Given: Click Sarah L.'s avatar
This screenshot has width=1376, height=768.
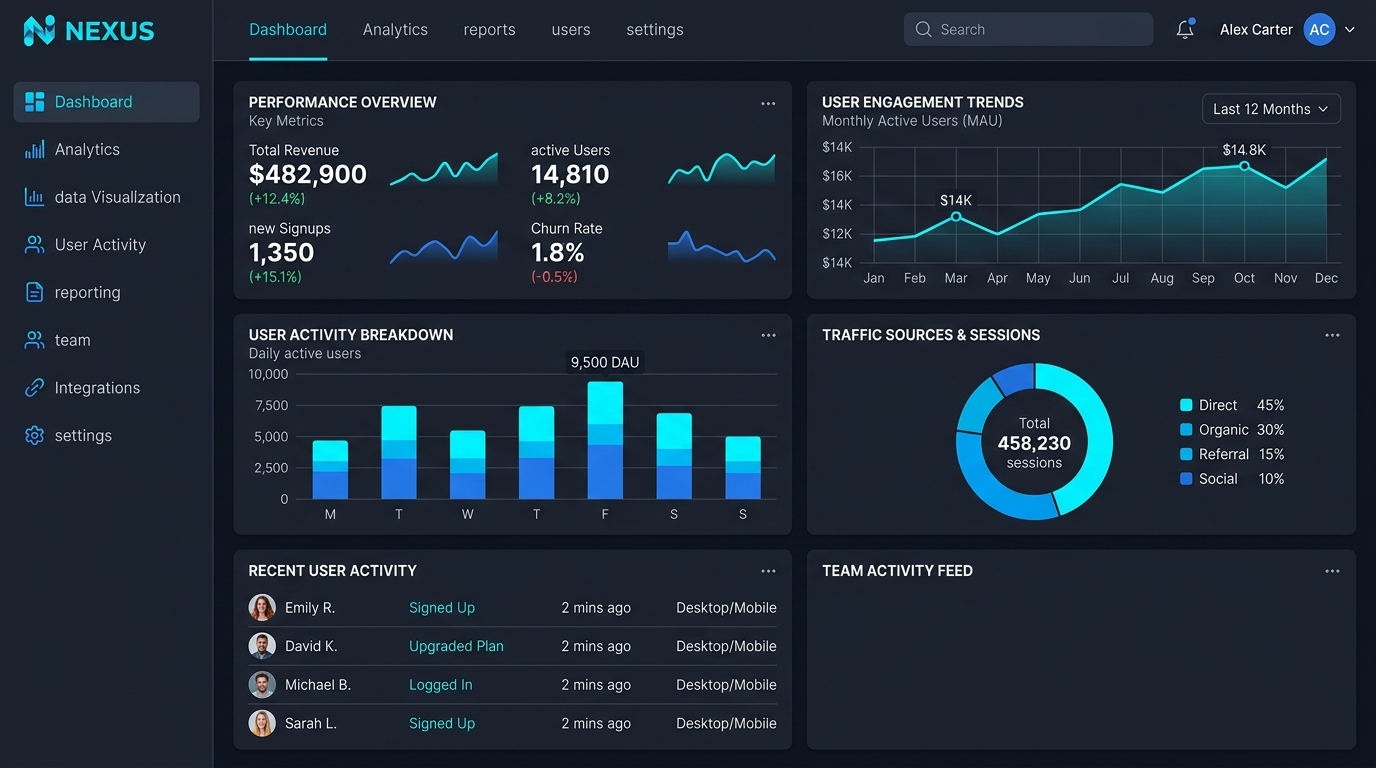Looking at the screenshot, I should click(x=262, y=723).
